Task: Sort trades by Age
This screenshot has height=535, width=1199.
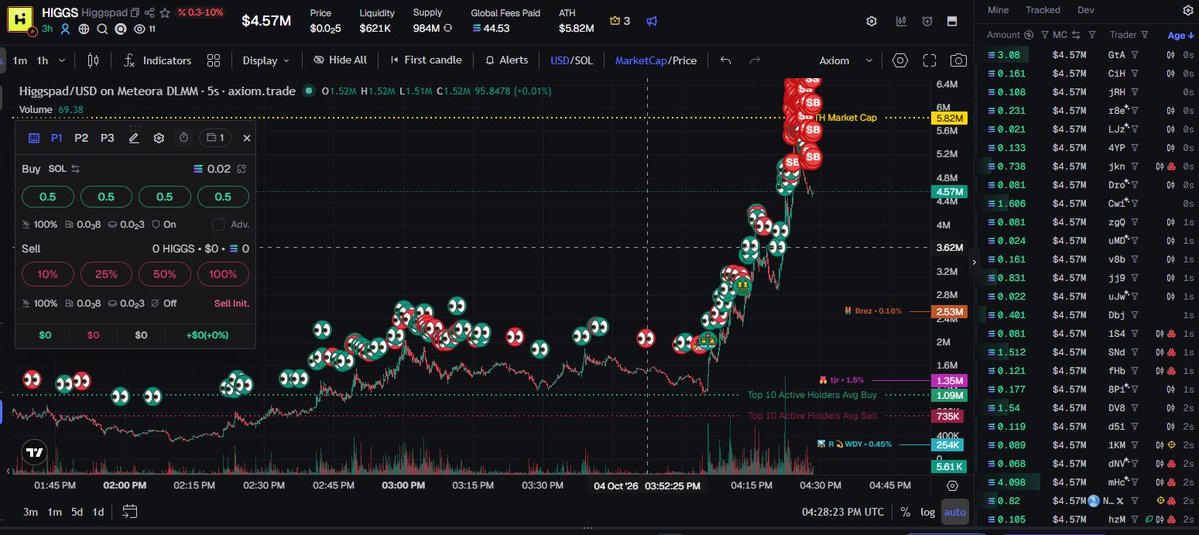Action: click(x=1179, y=35)
